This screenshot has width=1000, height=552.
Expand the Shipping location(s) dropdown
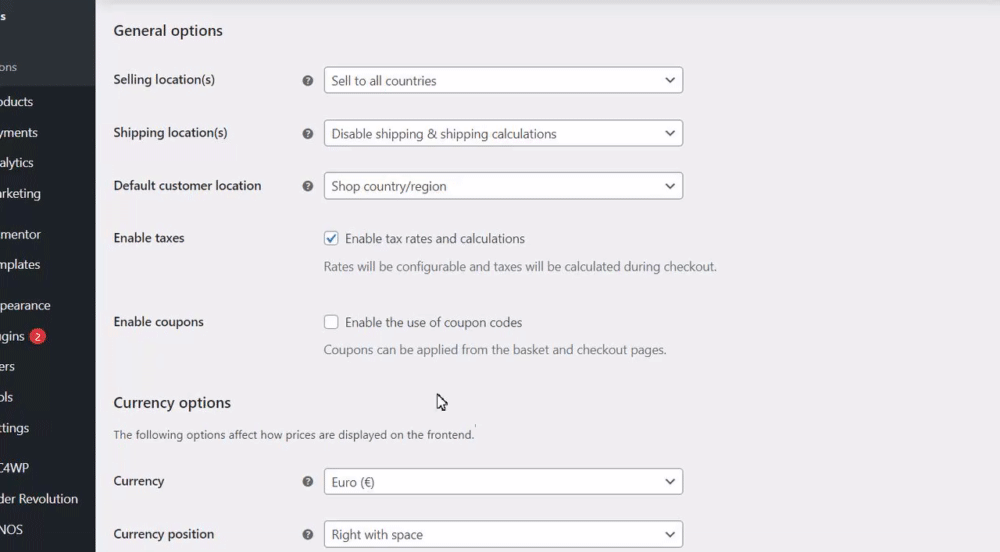[503, 133]
